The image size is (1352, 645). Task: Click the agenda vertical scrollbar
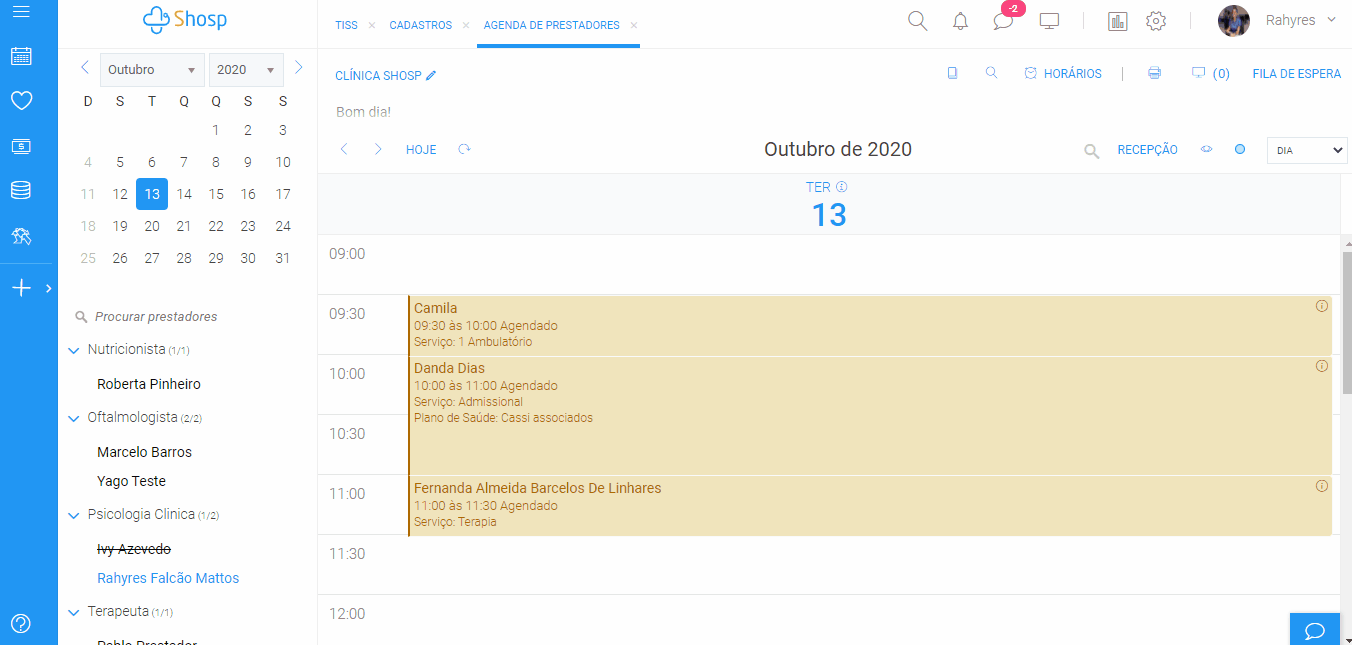[1346, 323]
